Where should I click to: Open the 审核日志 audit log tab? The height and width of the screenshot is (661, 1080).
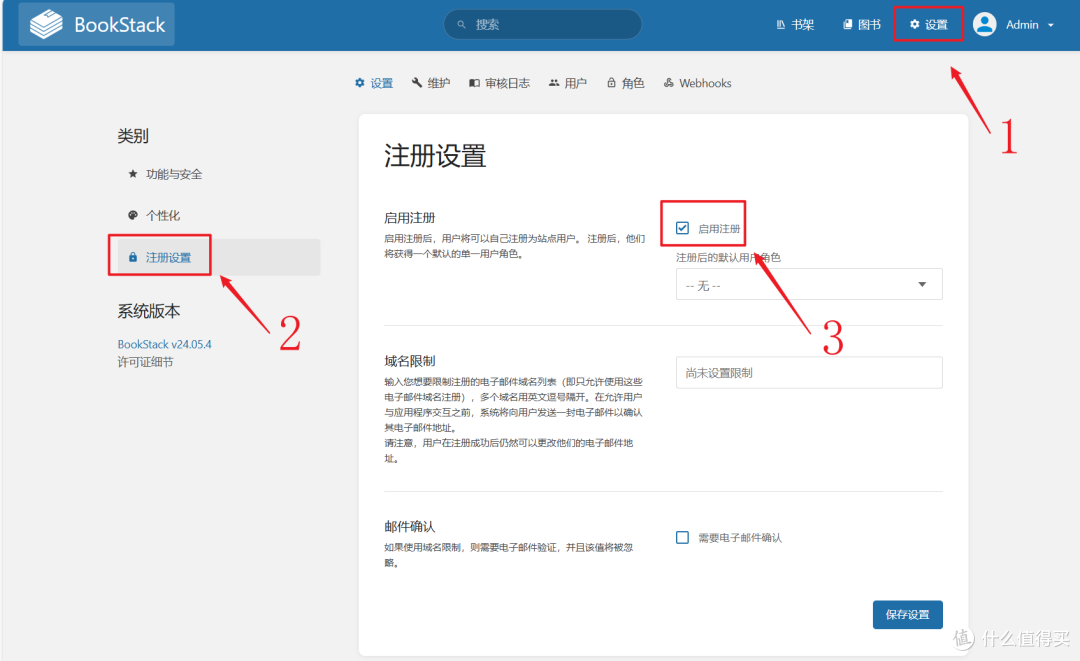click(500, 83)
